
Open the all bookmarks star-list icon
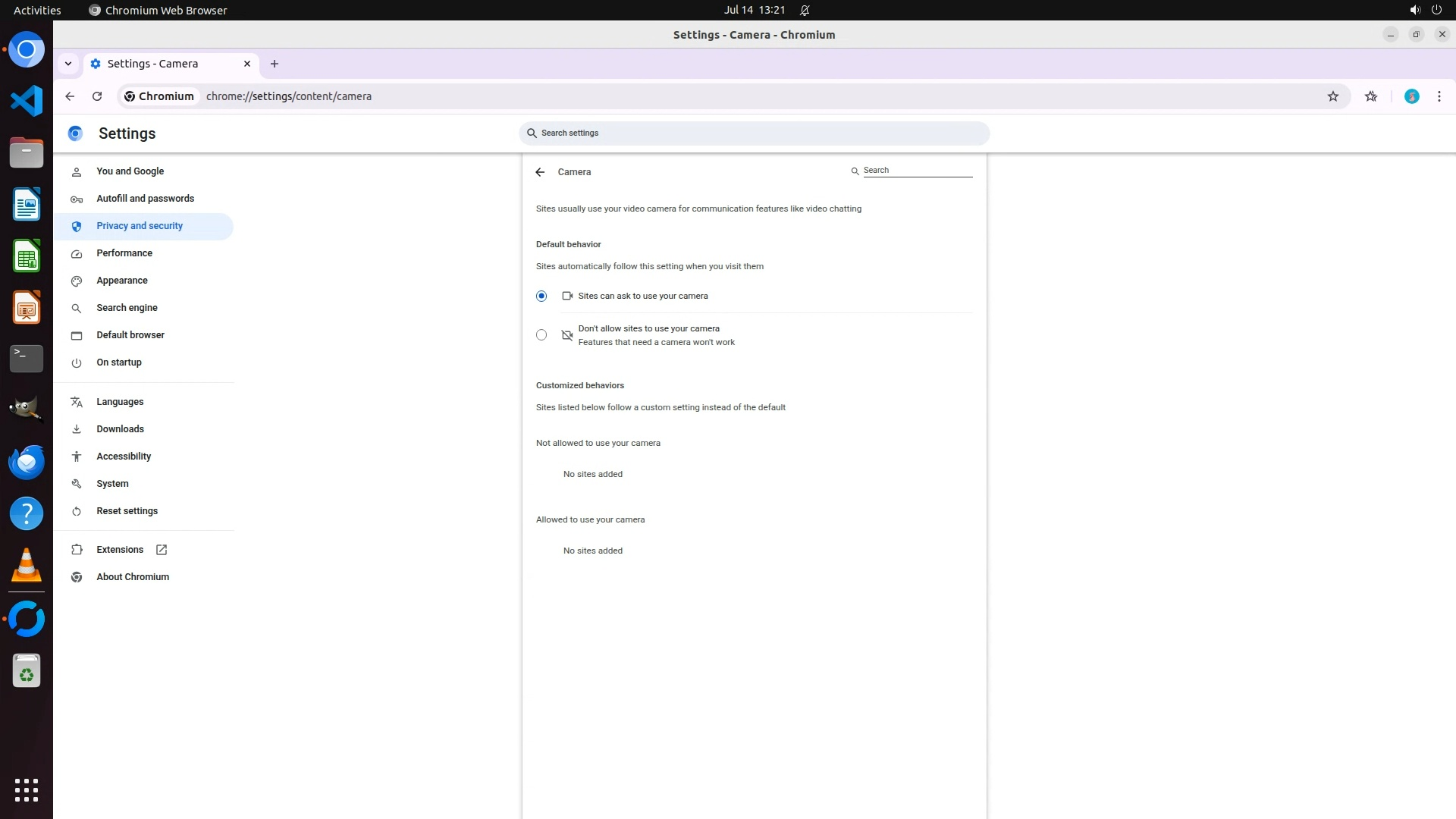tap(1371, 96)
